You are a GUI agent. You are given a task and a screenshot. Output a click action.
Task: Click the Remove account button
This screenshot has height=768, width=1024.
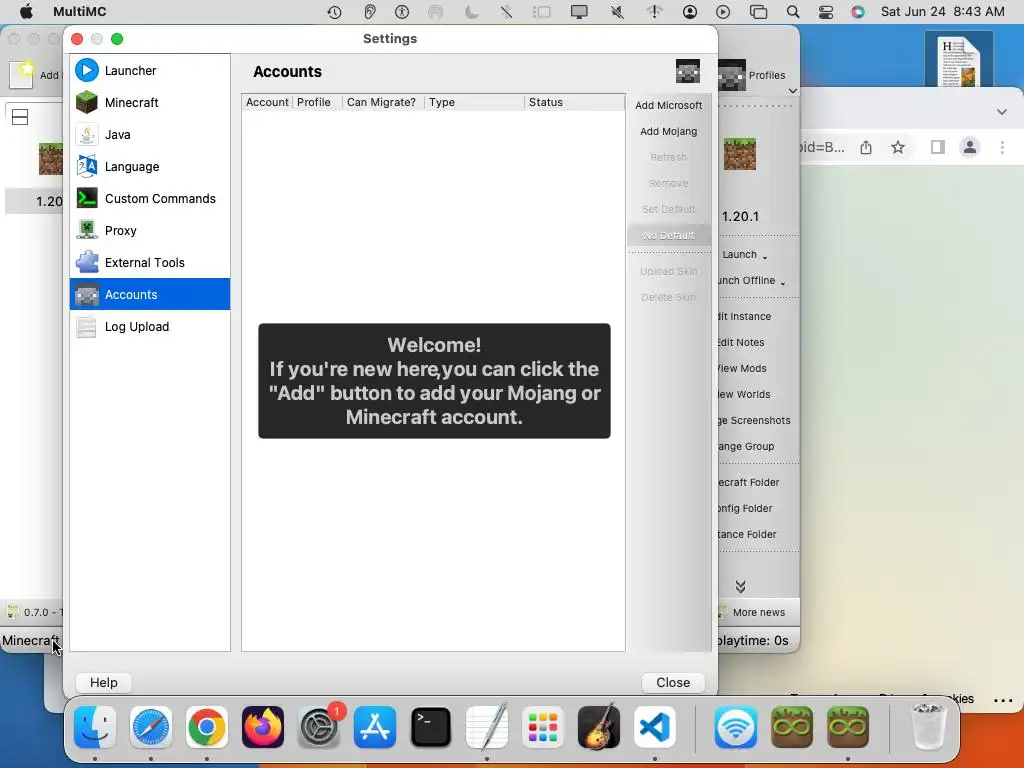point(669,184)
